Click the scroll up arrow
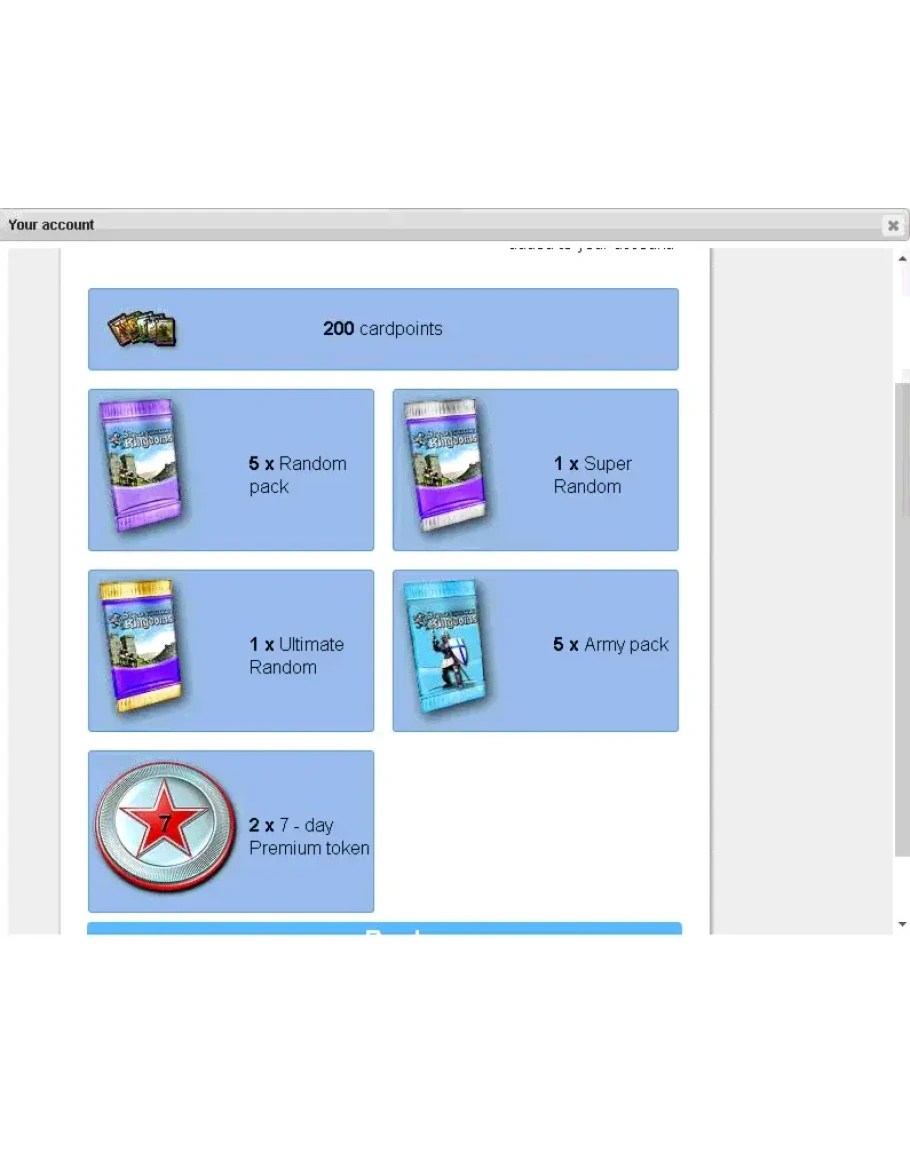 tap(902, 259)
